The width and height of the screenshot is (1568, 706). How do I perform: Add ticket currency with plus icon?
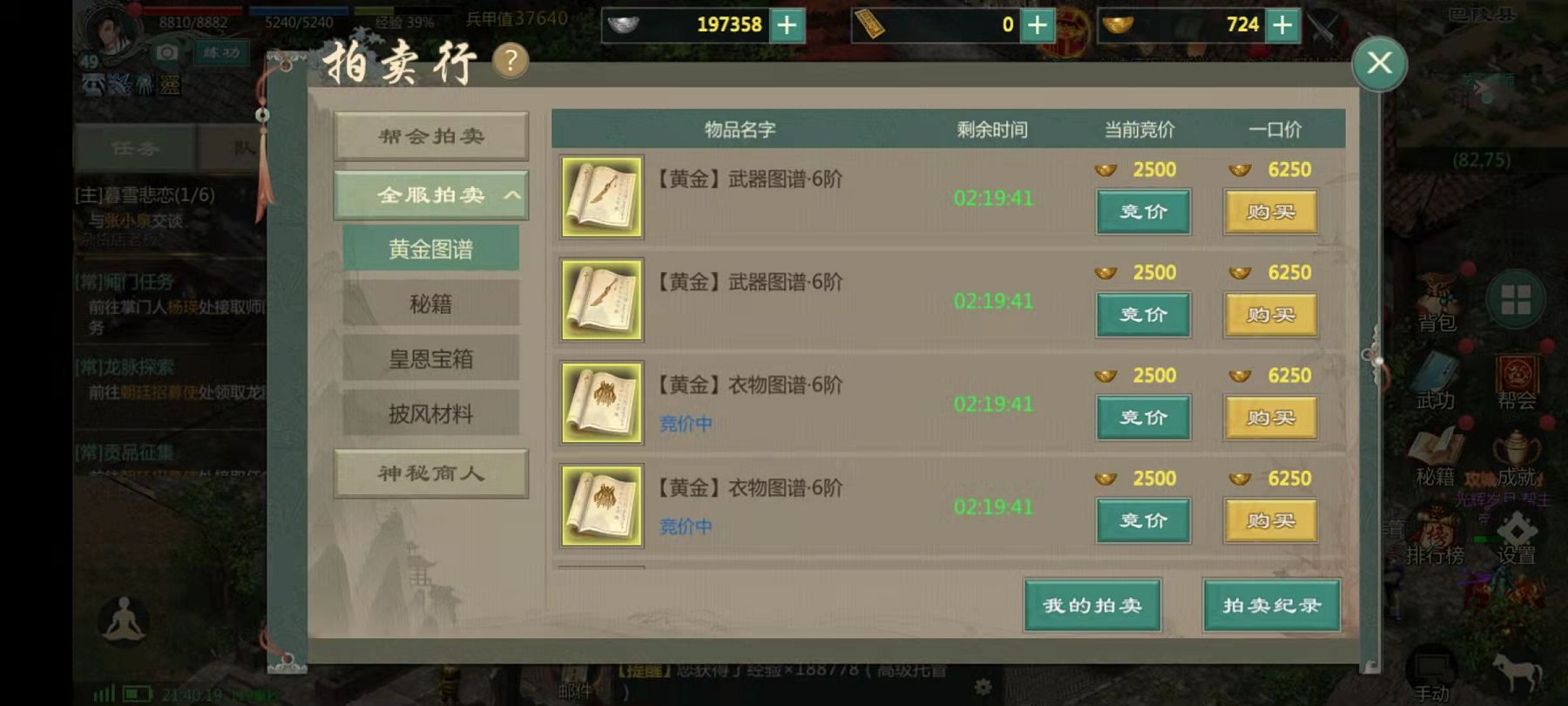tap(1037, 24)
